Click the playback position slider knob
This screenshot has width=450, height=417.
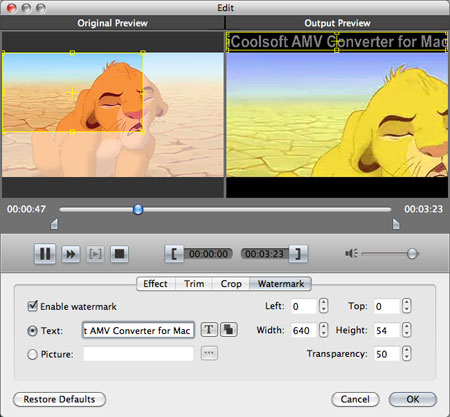pyautogui.click(x=138, y=209)
